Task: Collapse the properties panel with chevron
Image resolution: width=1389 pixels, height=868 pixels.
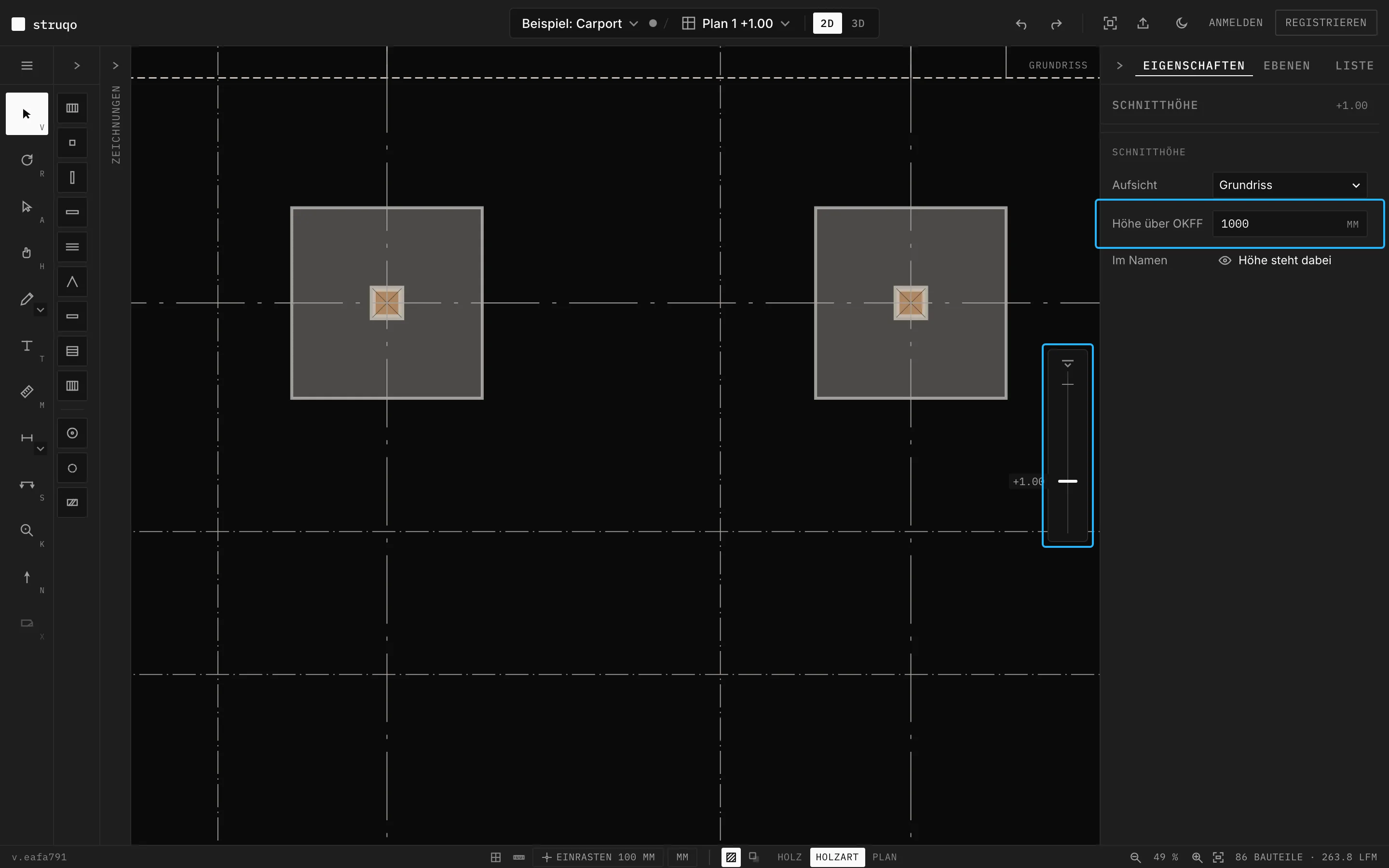Action: point(1119,66)
